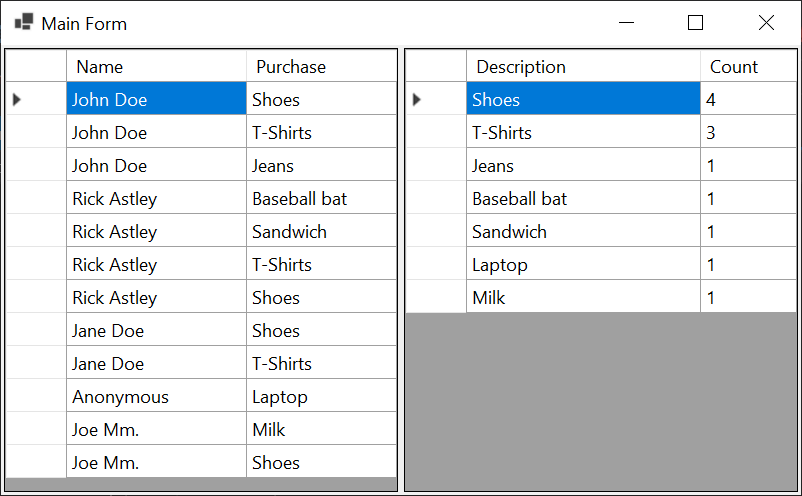Image resolution: width=802 pixels, height=496 pixels.
Task: Select Rick Astley's T-Shirts purchase cell
Action: (321, 264)
